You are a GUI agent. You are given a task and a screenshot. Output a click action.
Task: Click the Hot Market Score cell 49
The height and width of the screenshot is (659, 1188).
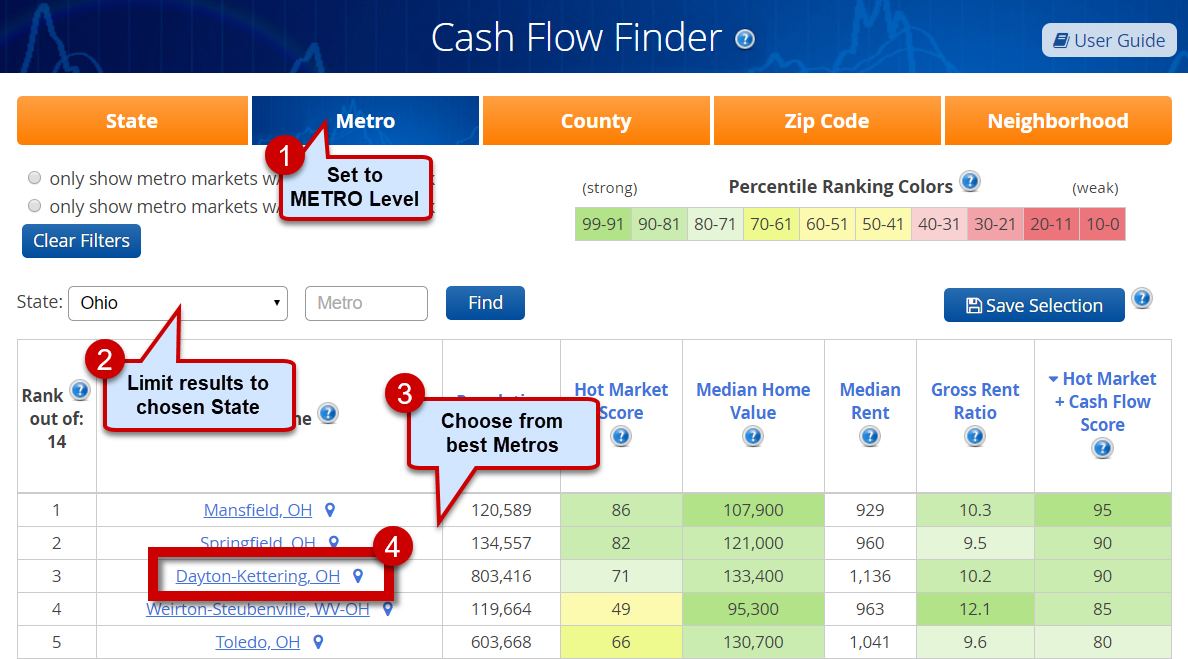coord(621,609)
